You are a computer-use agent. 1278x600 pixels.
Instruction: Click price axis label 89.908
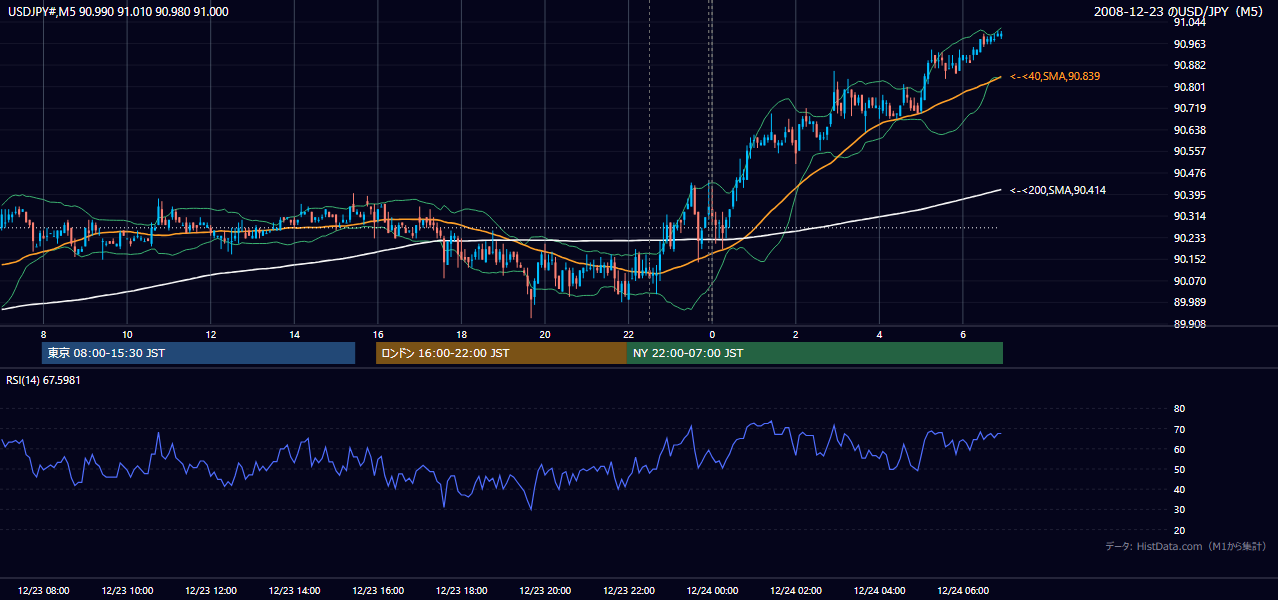[1190, 324]
